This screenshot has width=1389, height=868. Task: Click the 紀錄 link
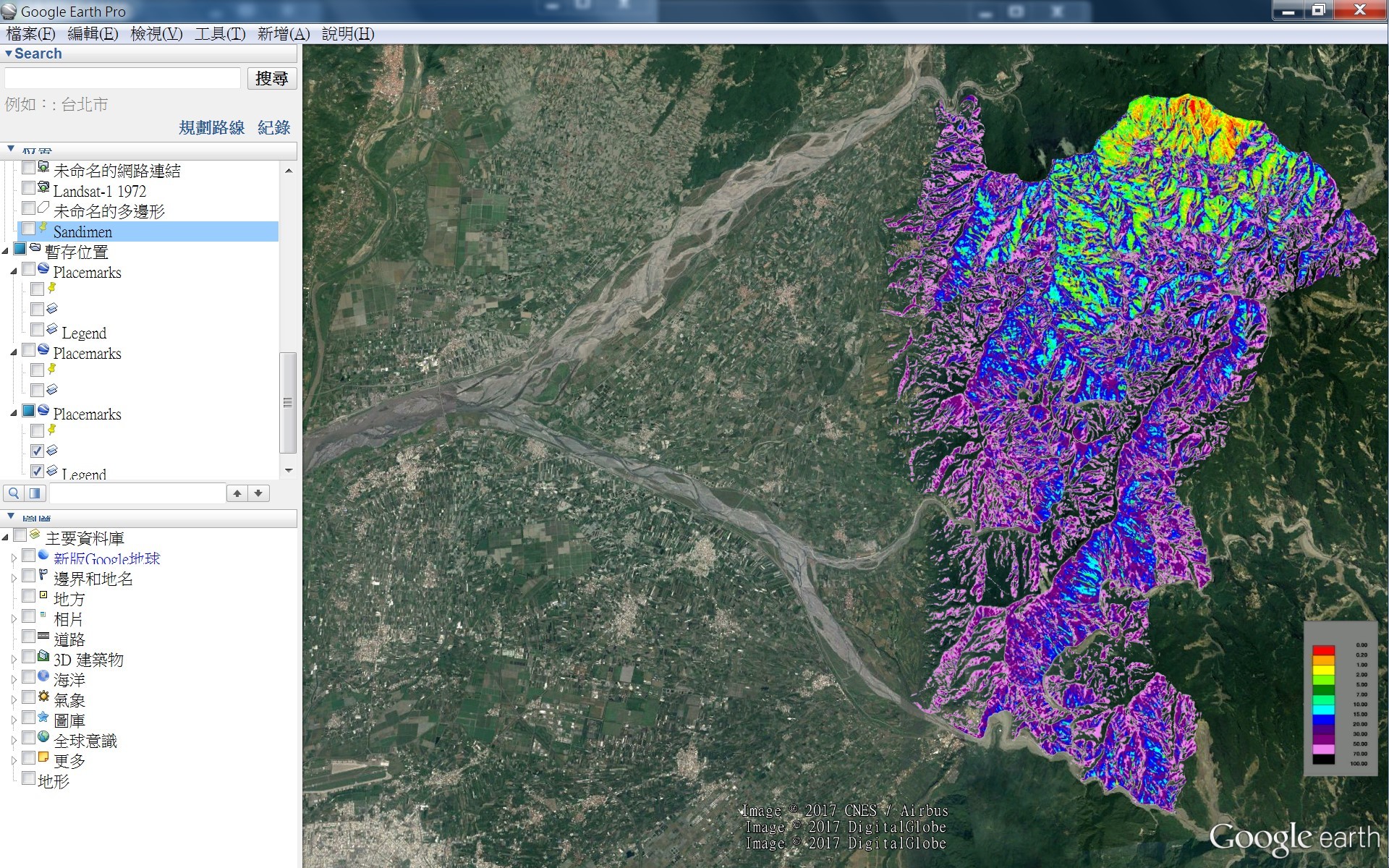click(274, 128)
